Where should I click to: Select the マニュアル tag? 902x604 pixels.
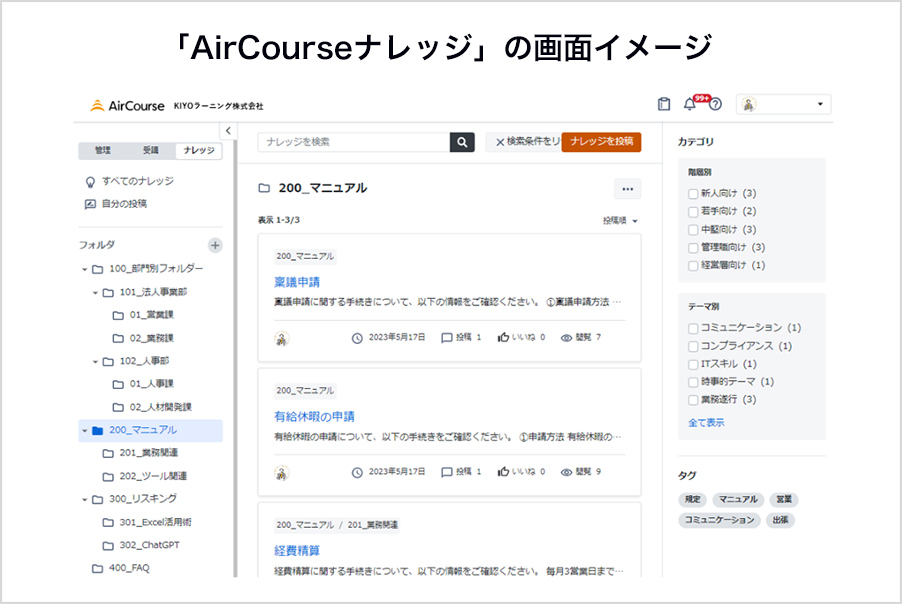tap(738, 499)
